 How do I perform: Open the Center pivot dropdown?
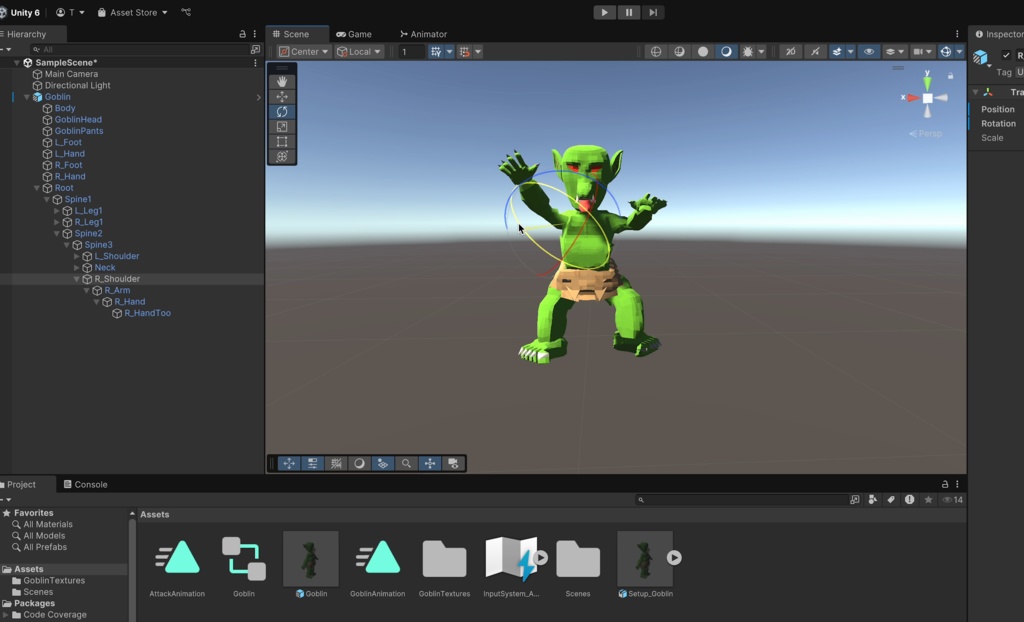click(303, 51)
